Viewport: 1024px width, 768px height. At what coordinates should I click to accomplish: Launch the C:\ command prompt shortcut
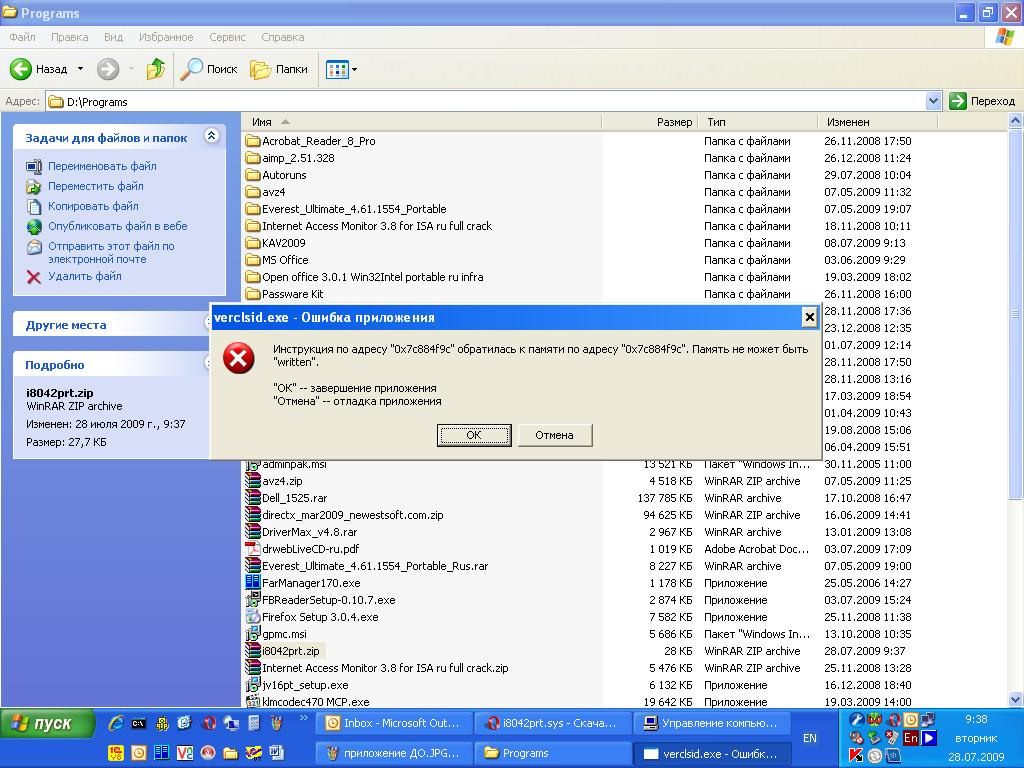(x=138, y=722)
